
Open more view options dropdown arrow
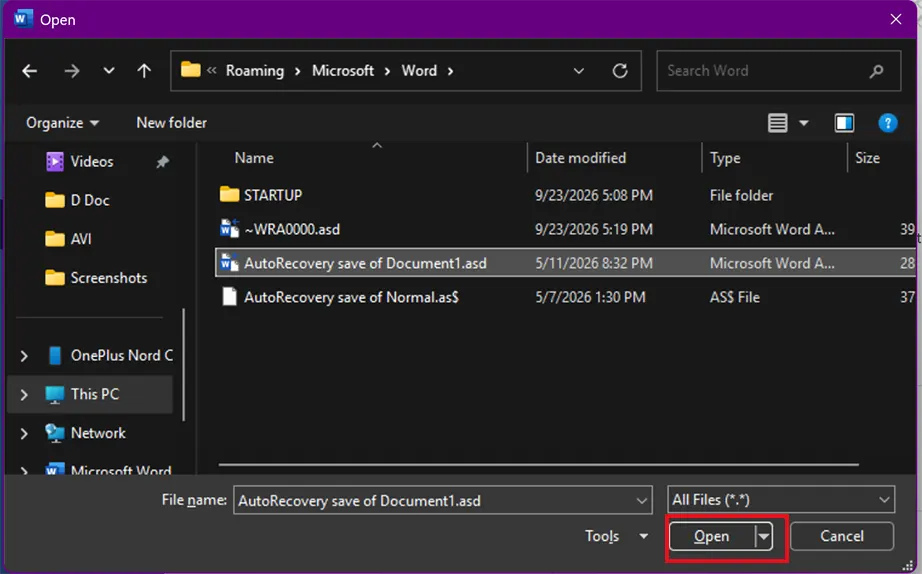804,123
